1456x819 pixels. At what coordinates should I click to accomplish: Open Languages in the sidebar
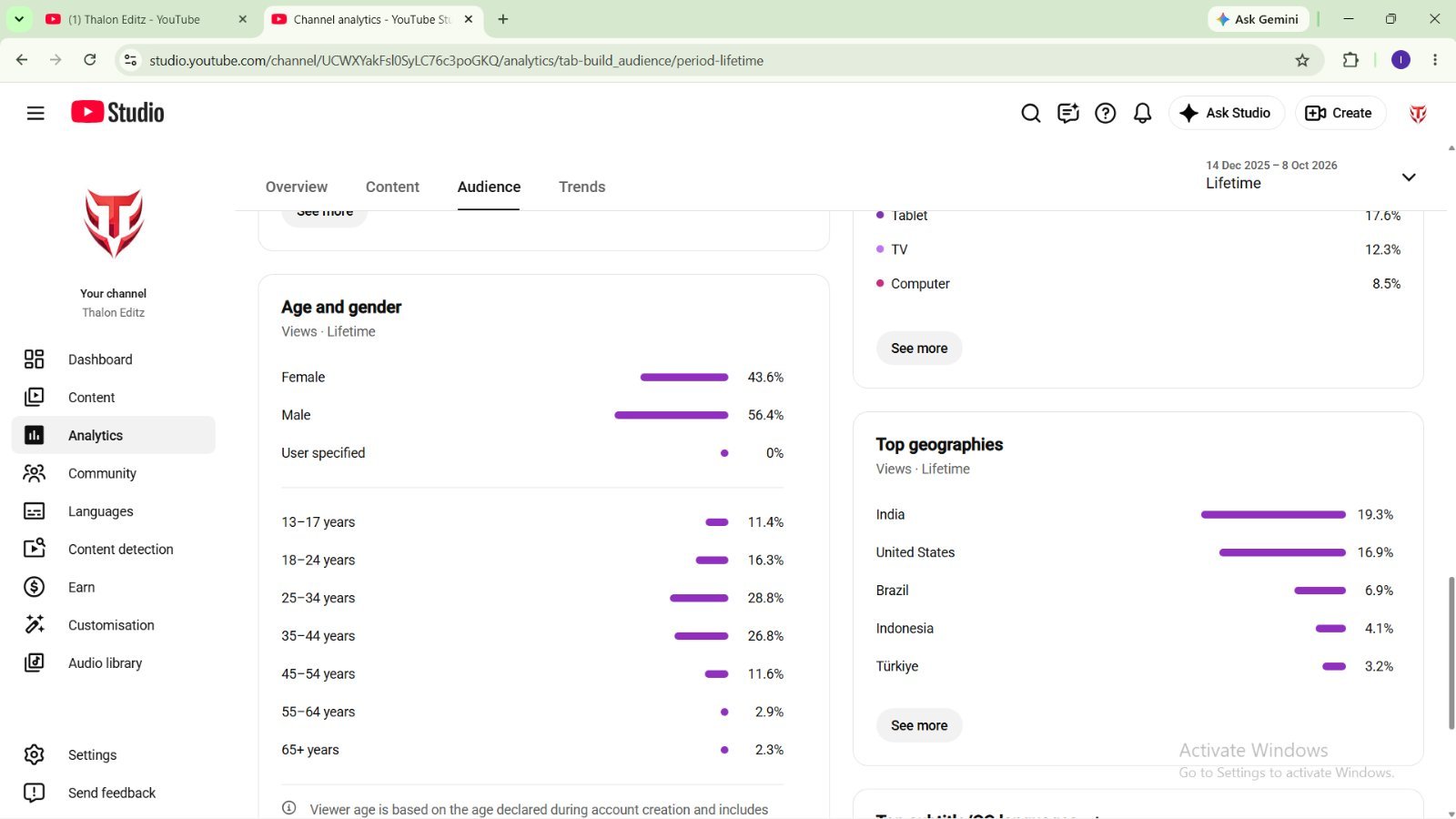click(114, 511)
